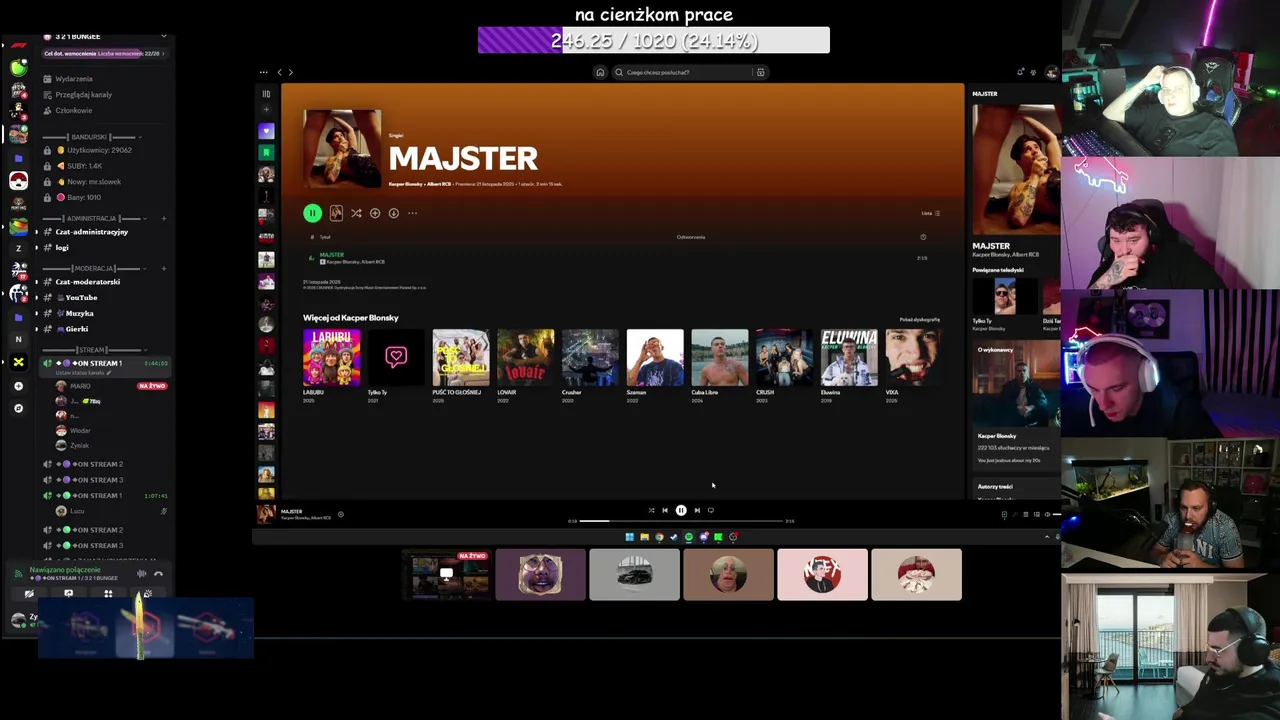The width and height of the screenshot is (1280, 720).
Task: Toggle repeat in the bottom player bar
Action: [711, 510]
